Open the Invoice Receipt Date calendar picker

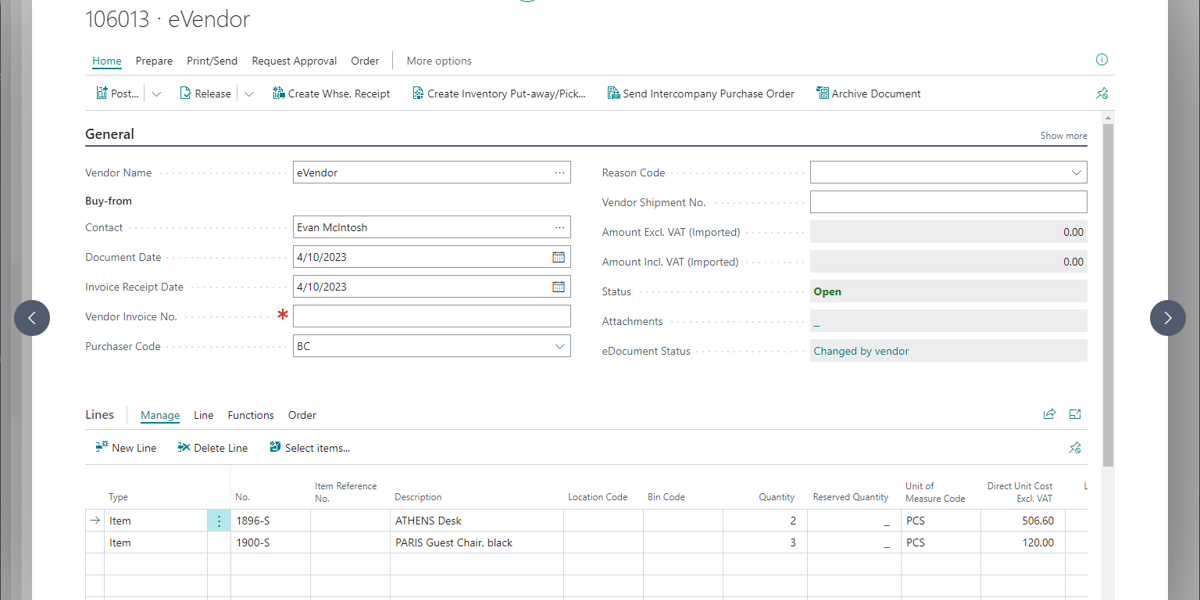pos(559,287)
